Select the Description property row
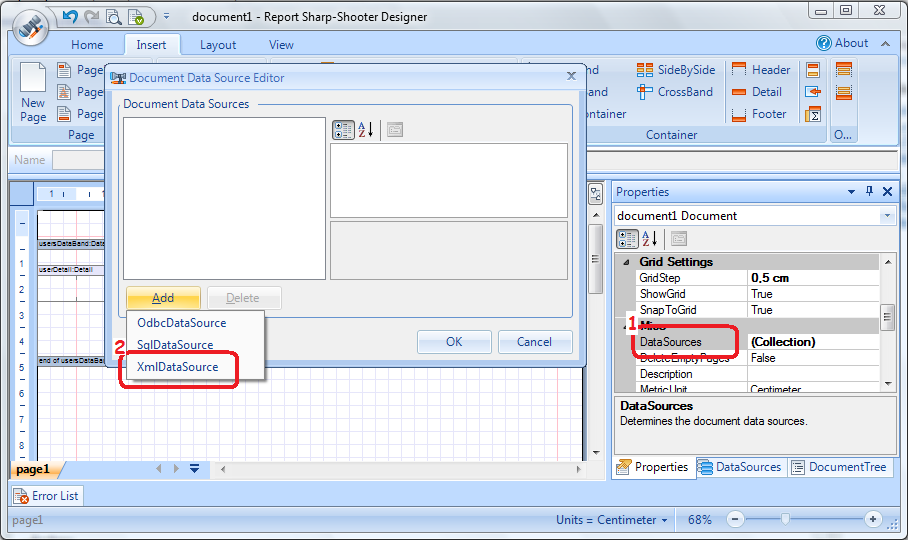908x540 pixels. pyautogui.click(x=757, y=374)
